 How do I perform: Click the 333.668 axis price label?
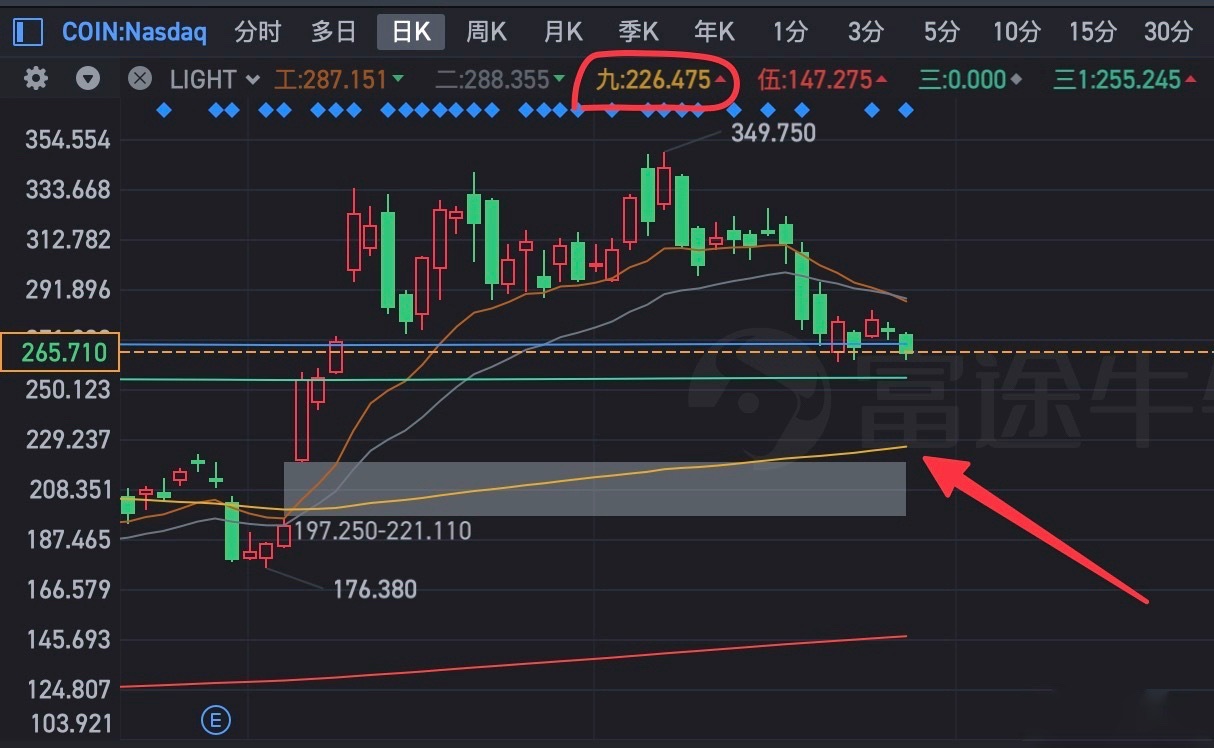click(66, 190)
